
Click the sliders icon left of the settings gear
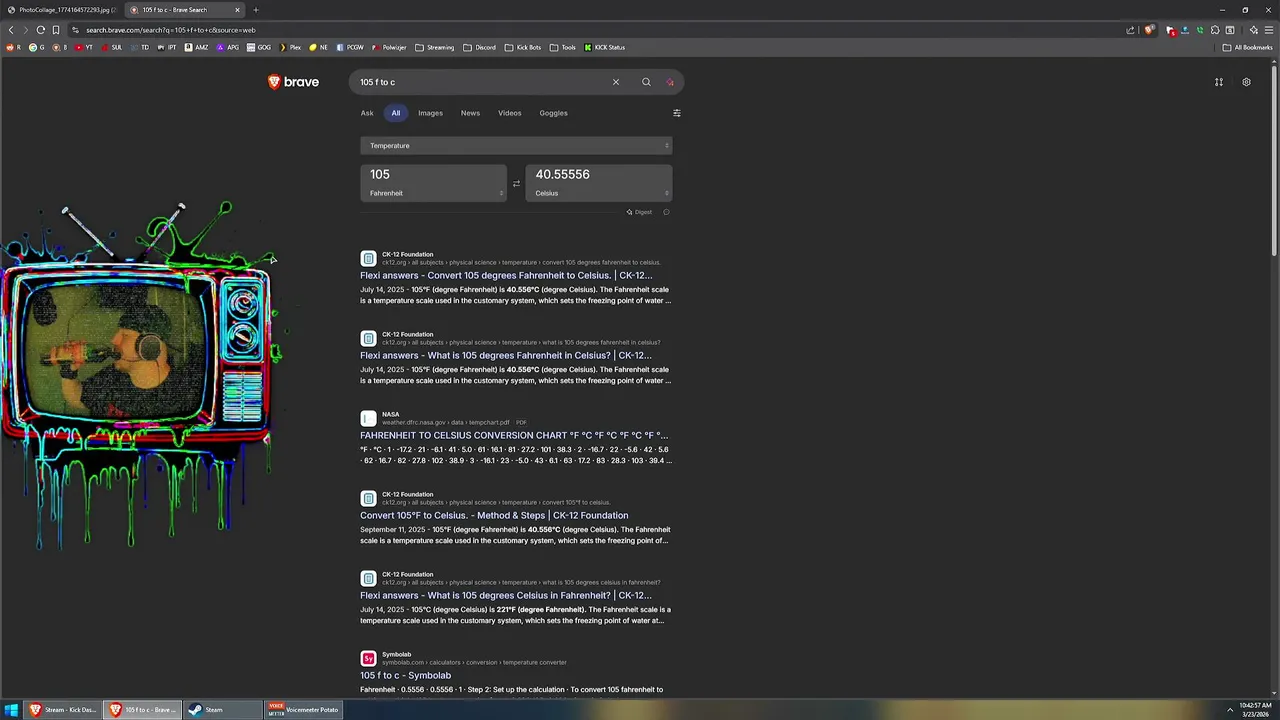1219,82
